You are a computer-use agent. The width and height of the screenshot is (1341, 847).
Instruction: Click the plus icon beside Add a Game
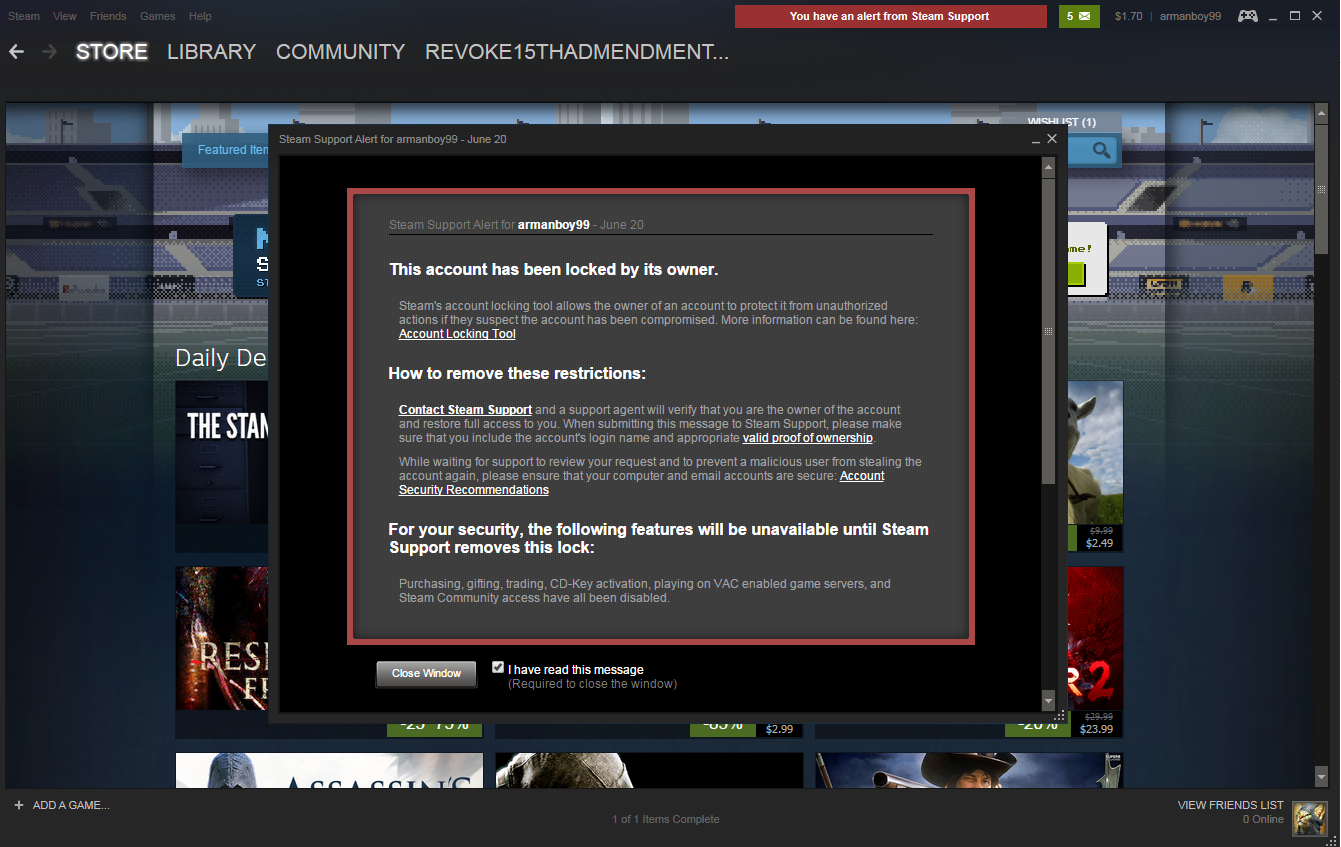click(x=18, y=805)
